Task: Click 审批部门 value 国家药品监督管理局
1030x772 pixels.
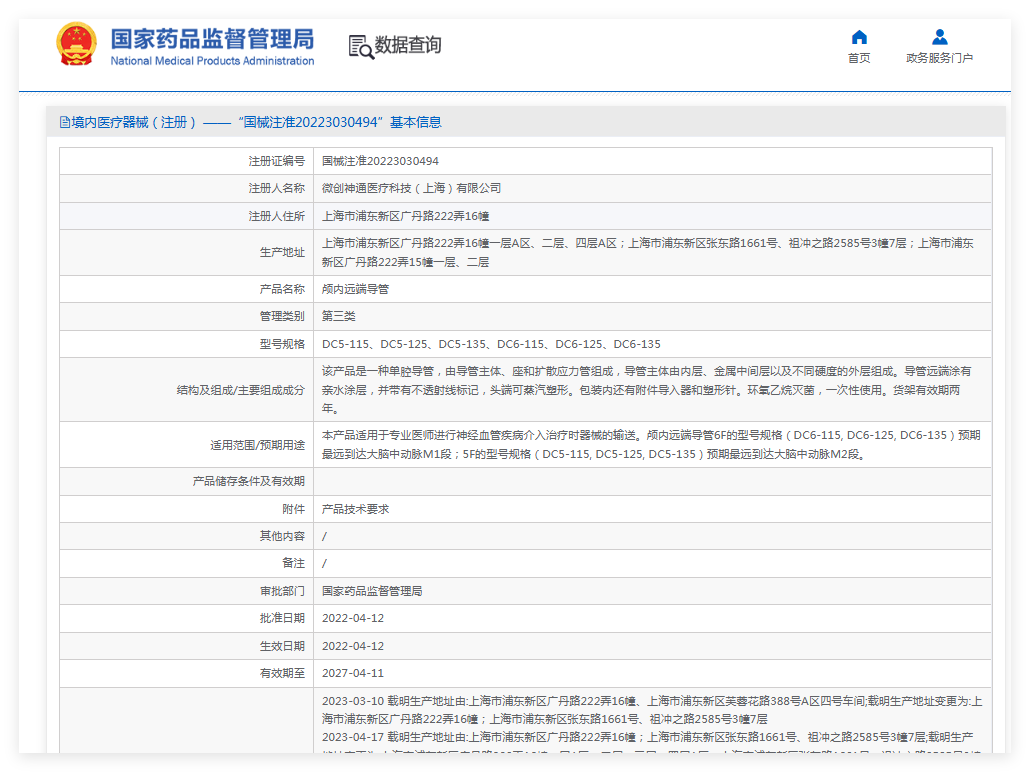Action: tap(372, 591)
